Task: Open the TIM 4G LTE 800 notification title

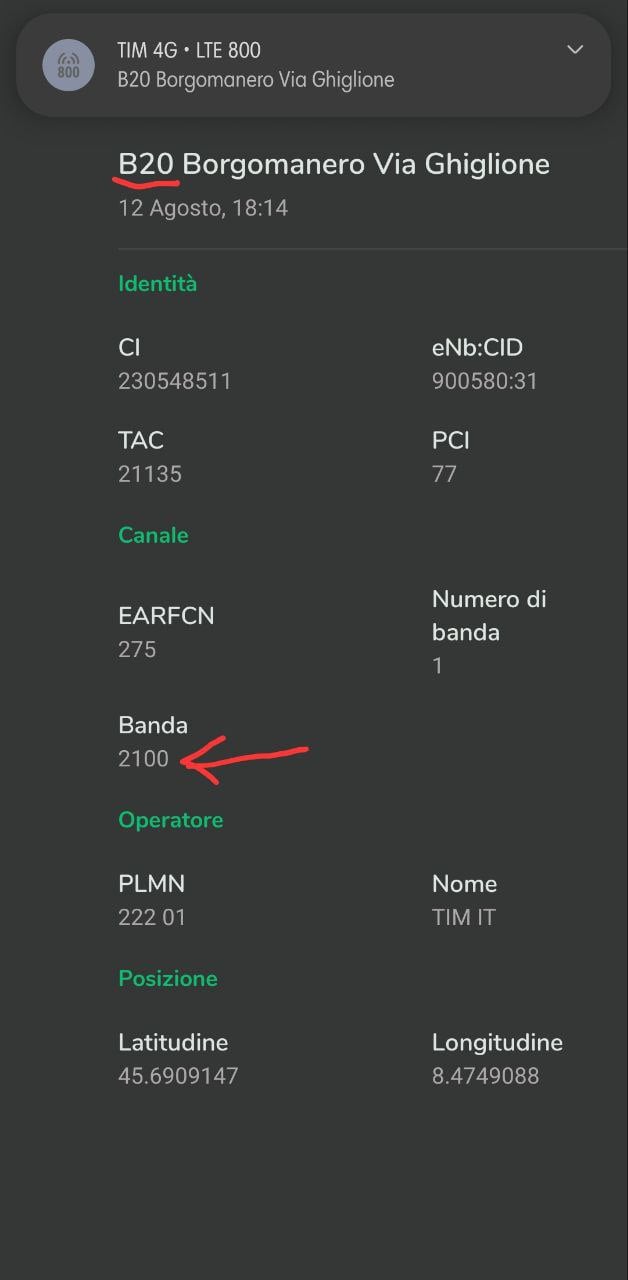Action: click(189, 50)
